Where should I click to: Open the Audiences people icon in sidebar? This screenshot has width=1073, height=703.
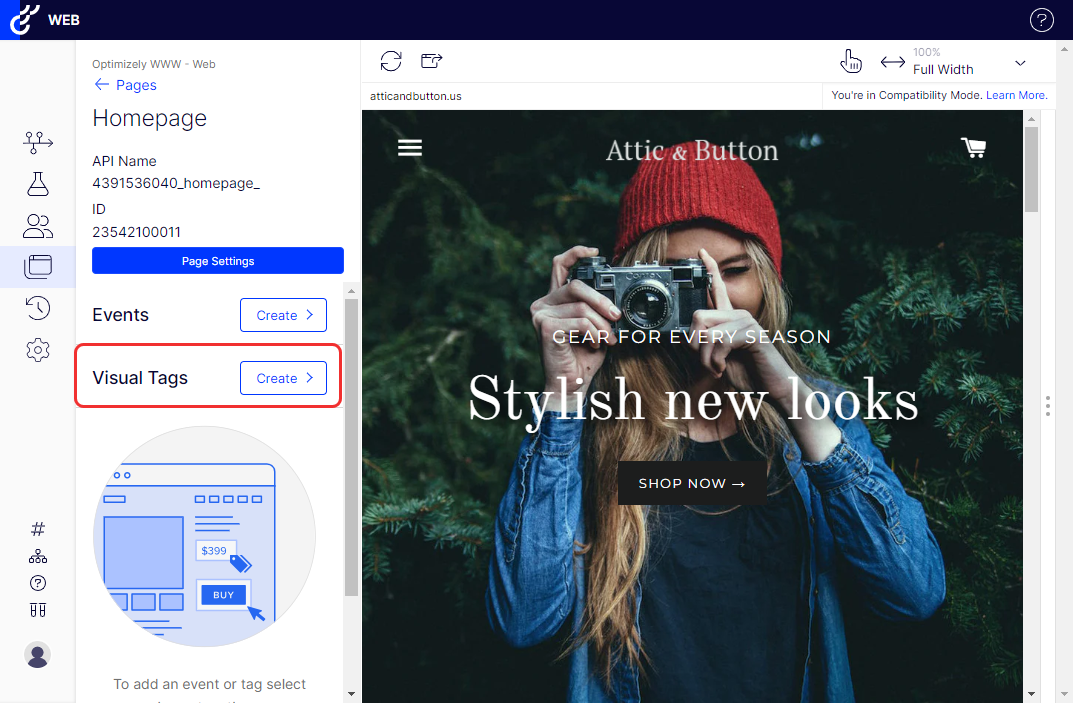point(38,226)
